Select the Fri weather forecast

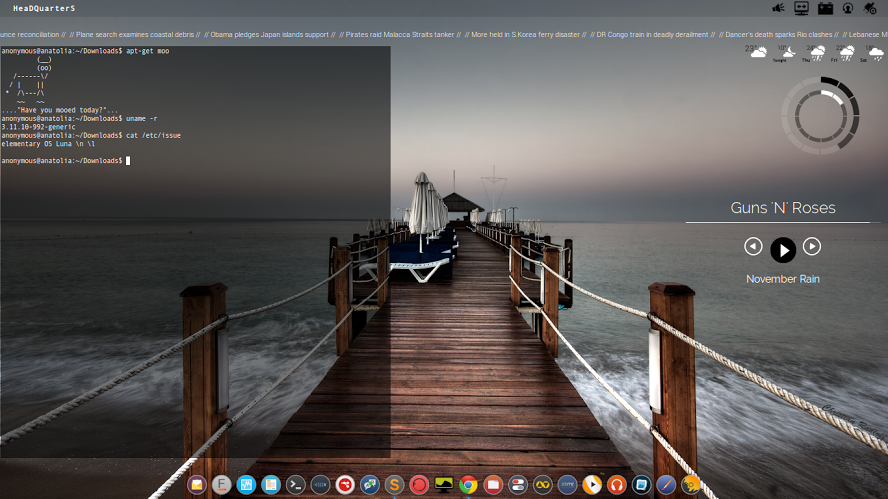[x=843, y=54]
